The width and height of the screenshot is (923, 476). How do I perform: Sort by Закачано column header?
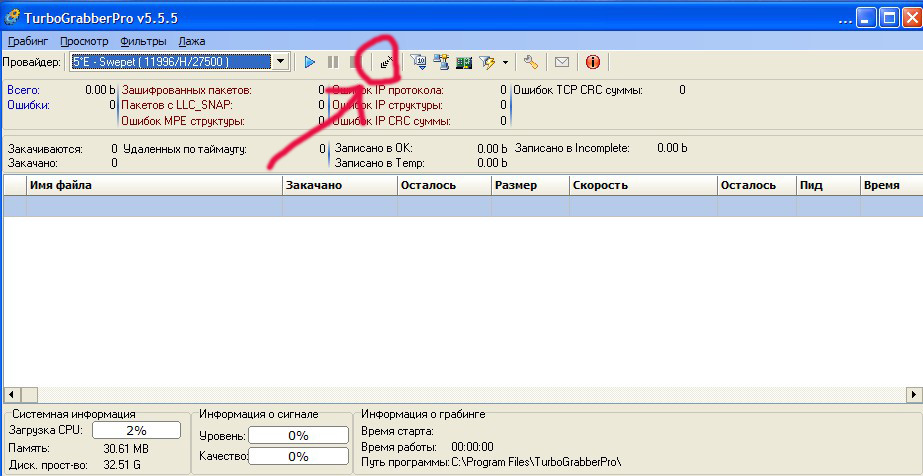pos(340,185)
